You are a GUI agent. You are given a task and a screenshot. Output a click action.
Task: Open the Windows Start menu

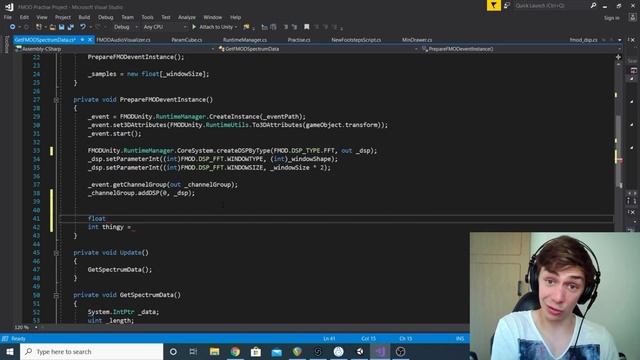10,351
